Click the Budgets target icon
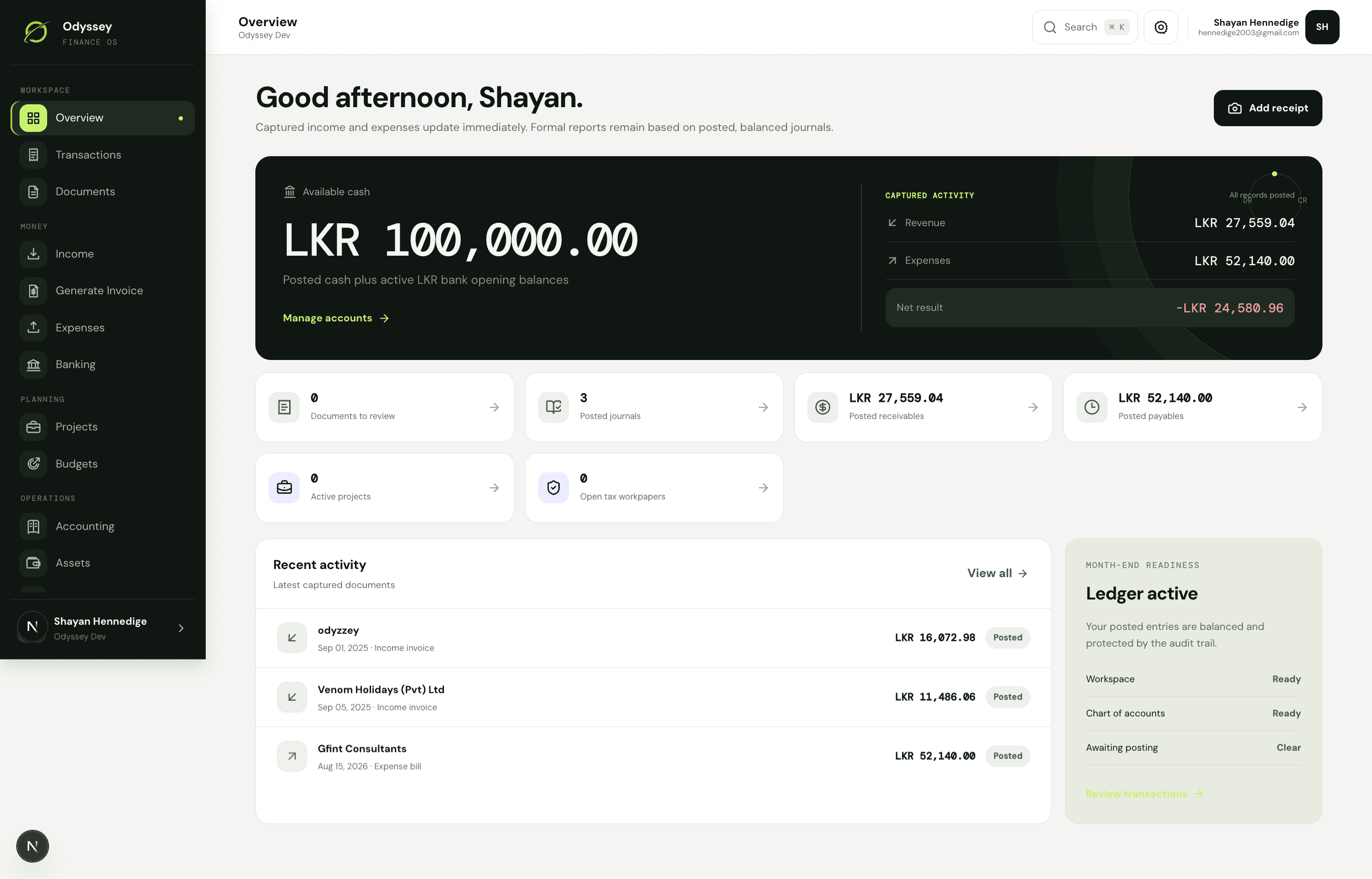Image resolution: width=1372 pixels, height=879 pixels. pos(33,463)
